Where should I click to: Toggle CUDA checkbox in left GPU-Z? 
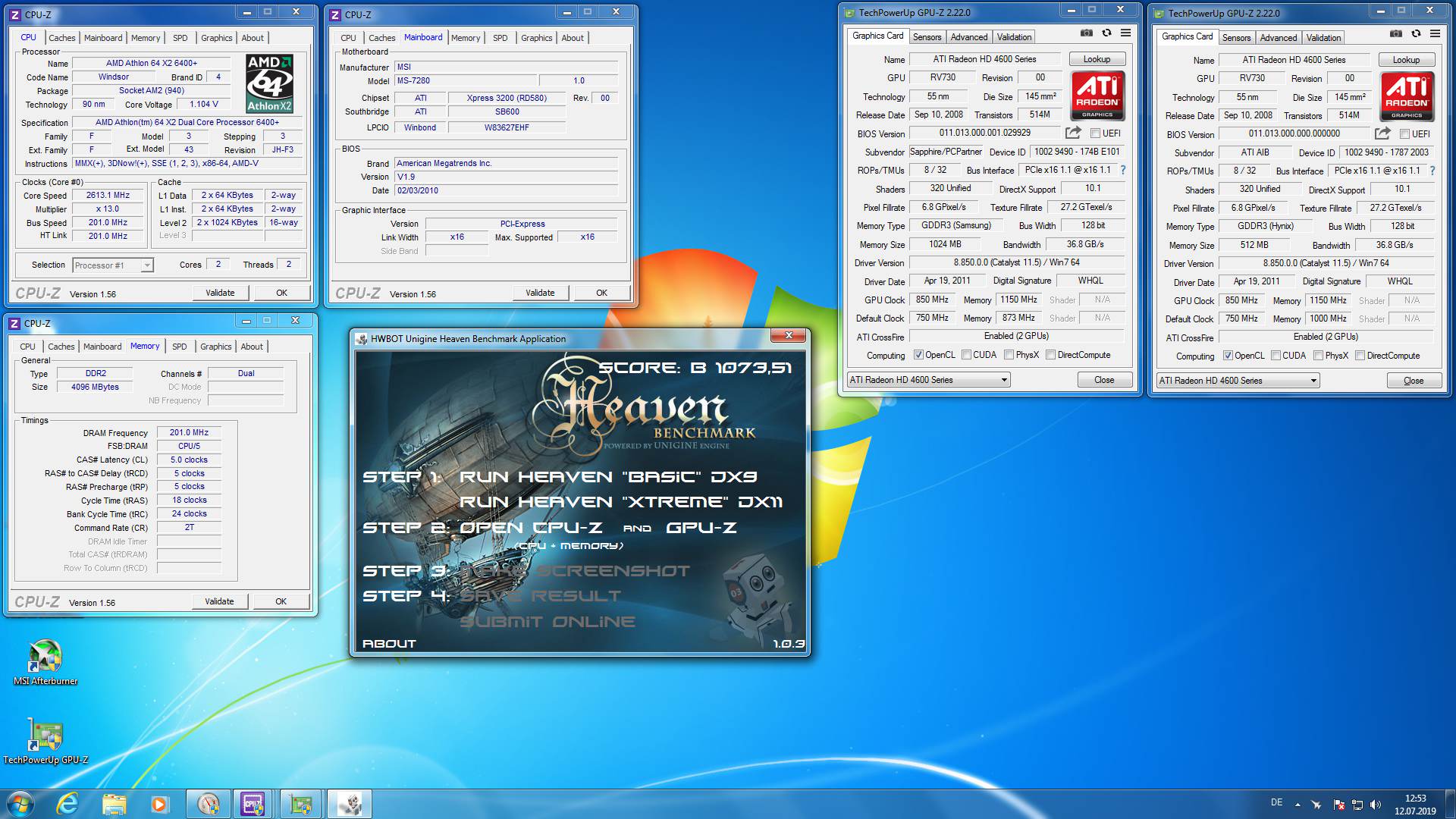tap(967, 355)
